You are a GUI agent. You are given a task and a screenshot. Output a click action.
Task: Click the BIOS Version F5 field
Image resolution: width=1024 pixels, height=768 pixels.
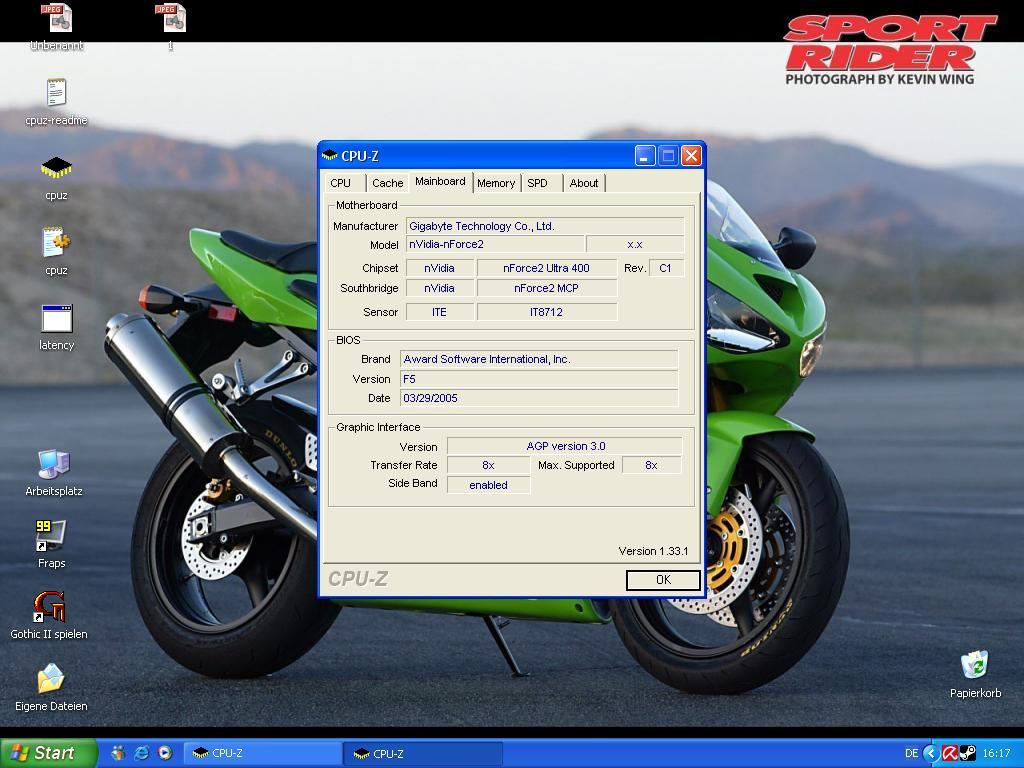[x=539, y=379]
